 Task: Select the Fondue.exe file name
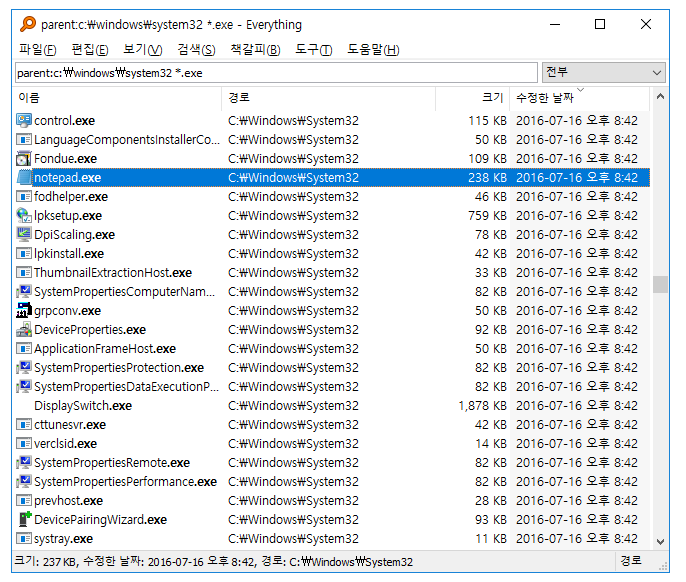tap(65, 158)
